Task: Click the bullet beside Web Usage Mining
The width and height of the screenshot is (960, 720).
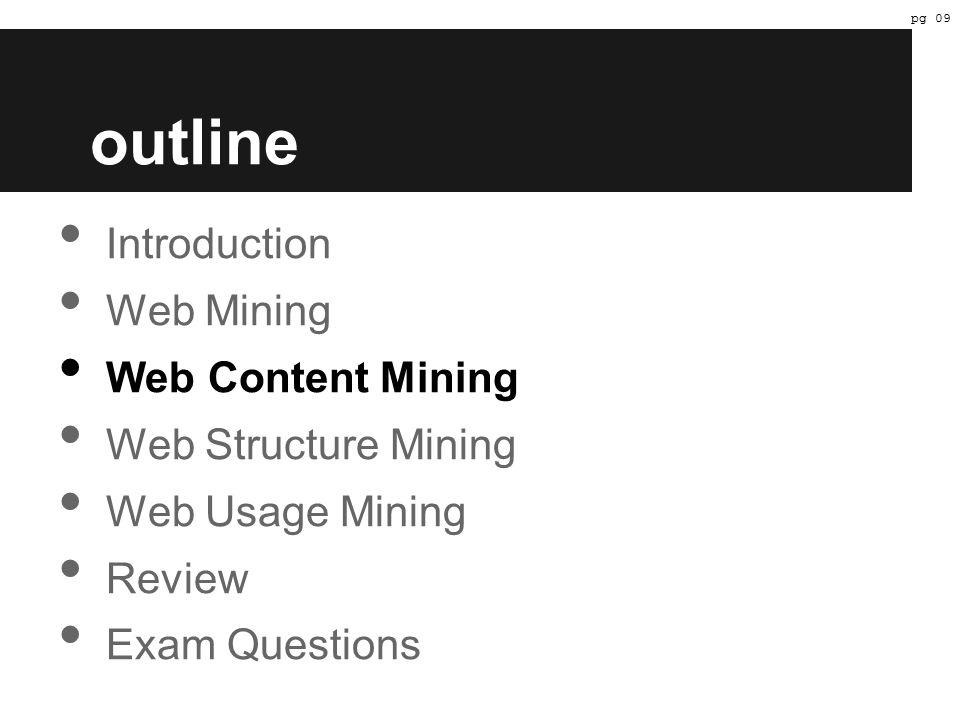Action: (x=70, y=501)
